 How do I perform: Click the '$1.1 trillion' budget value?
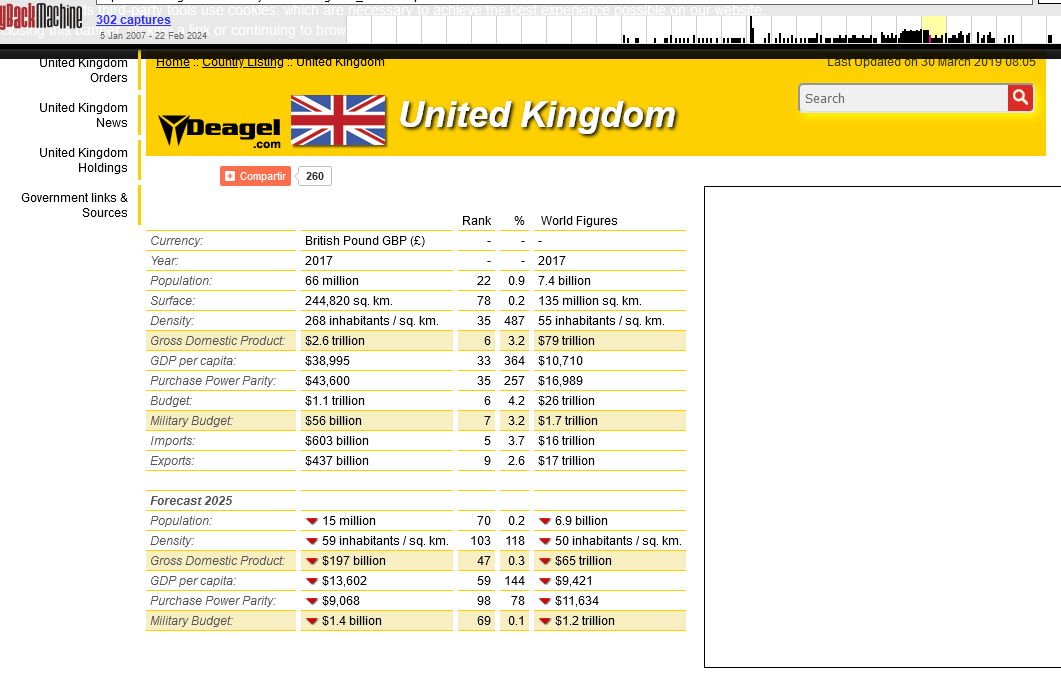tap(334, 401)
